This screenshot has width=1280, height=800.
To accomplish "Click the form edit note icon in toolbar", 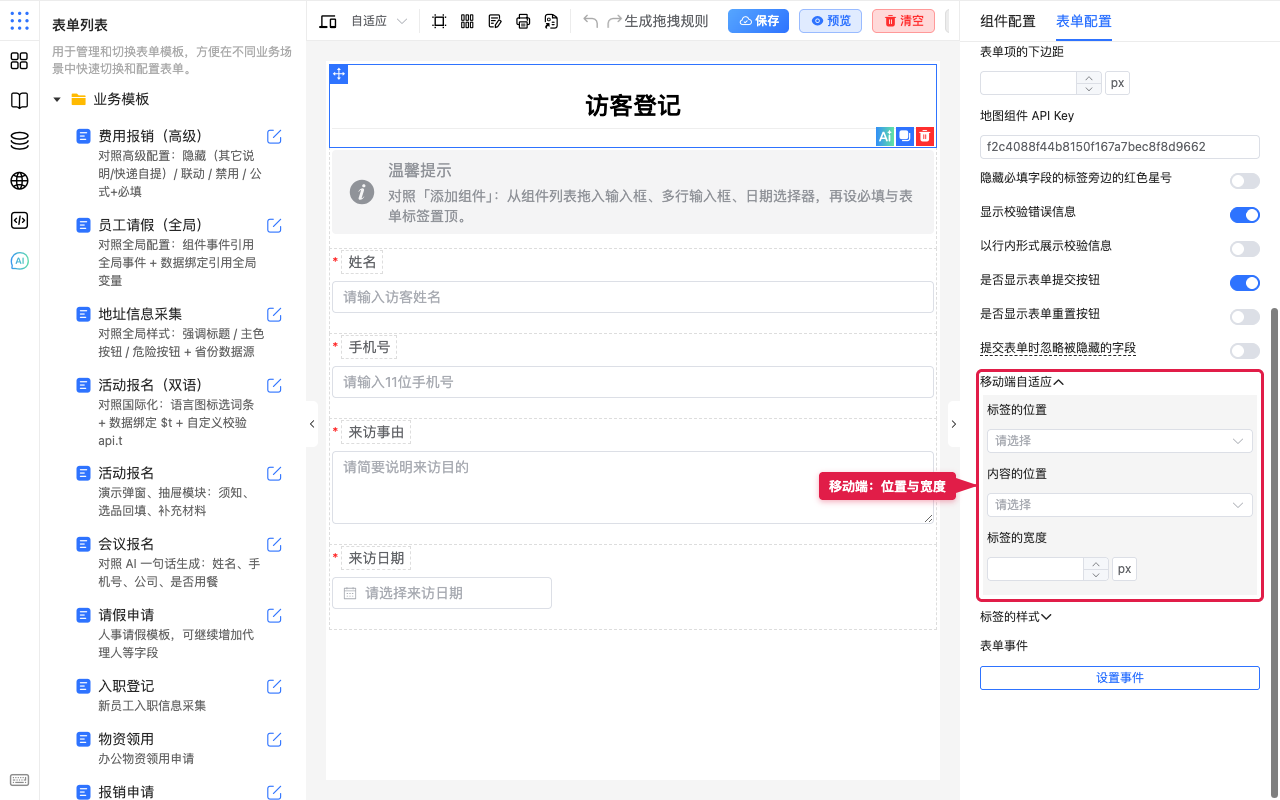I will (495, 21).
